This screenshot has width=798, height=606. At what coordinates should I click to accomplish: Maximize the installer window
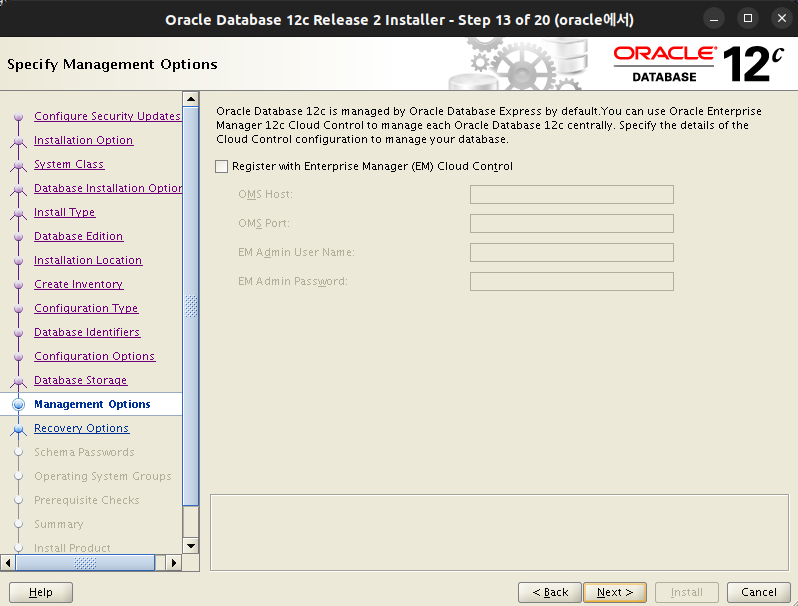tap(748, 19)
